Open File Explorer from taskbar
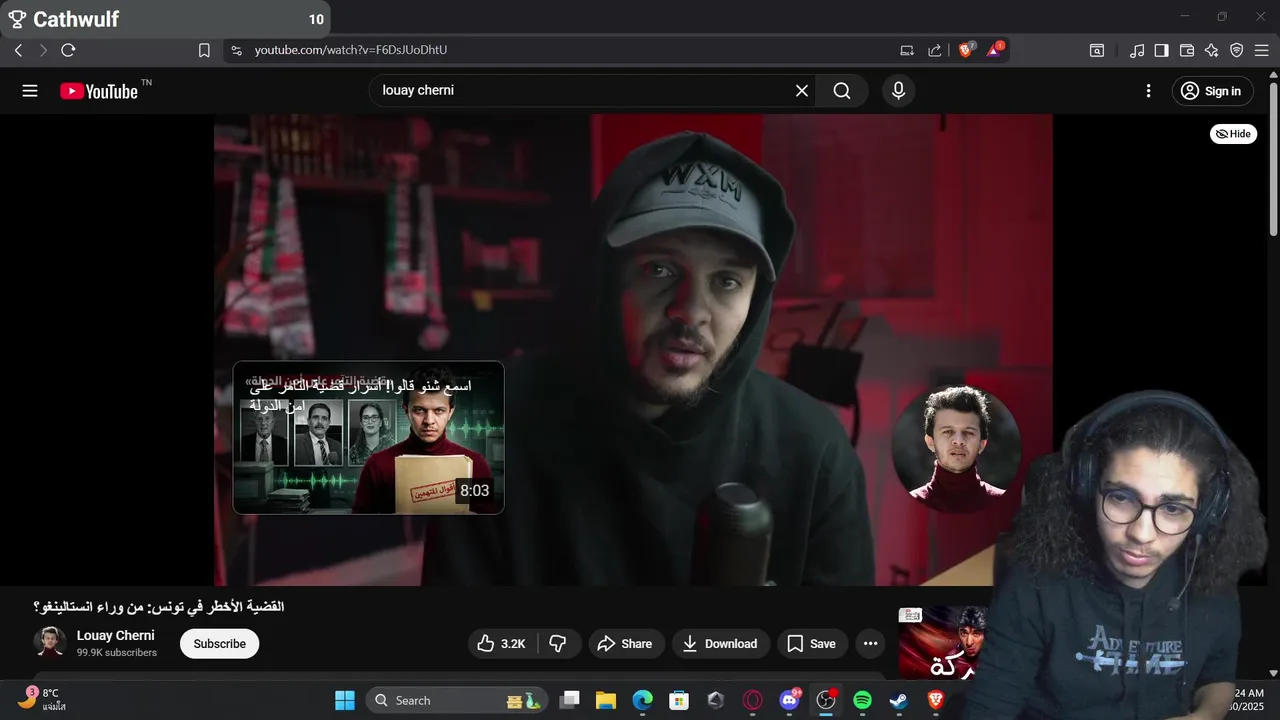The image size is (1280, 720). click(x=606, y=700)
